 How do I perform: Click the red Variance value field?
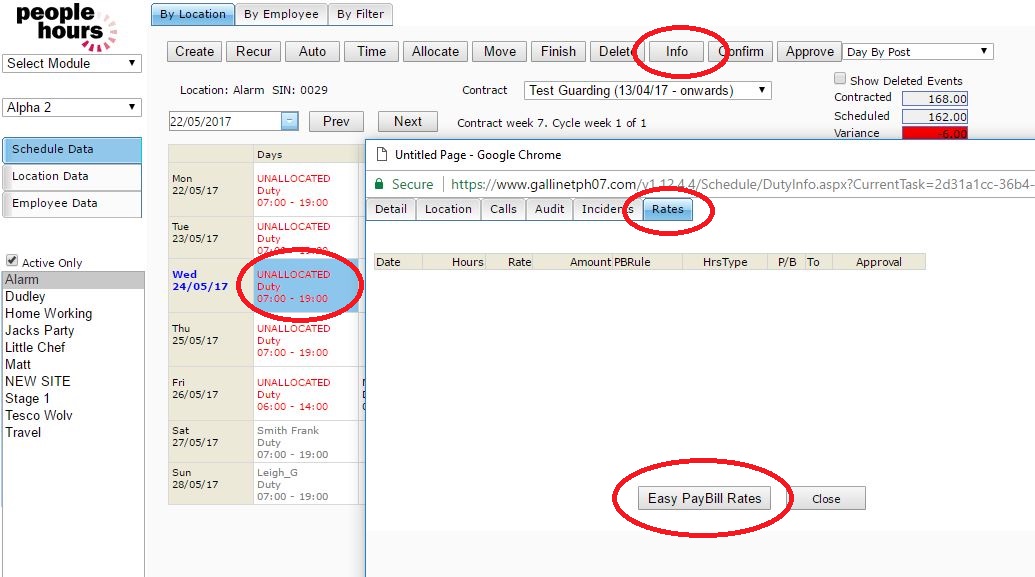[x=934, y=133]
